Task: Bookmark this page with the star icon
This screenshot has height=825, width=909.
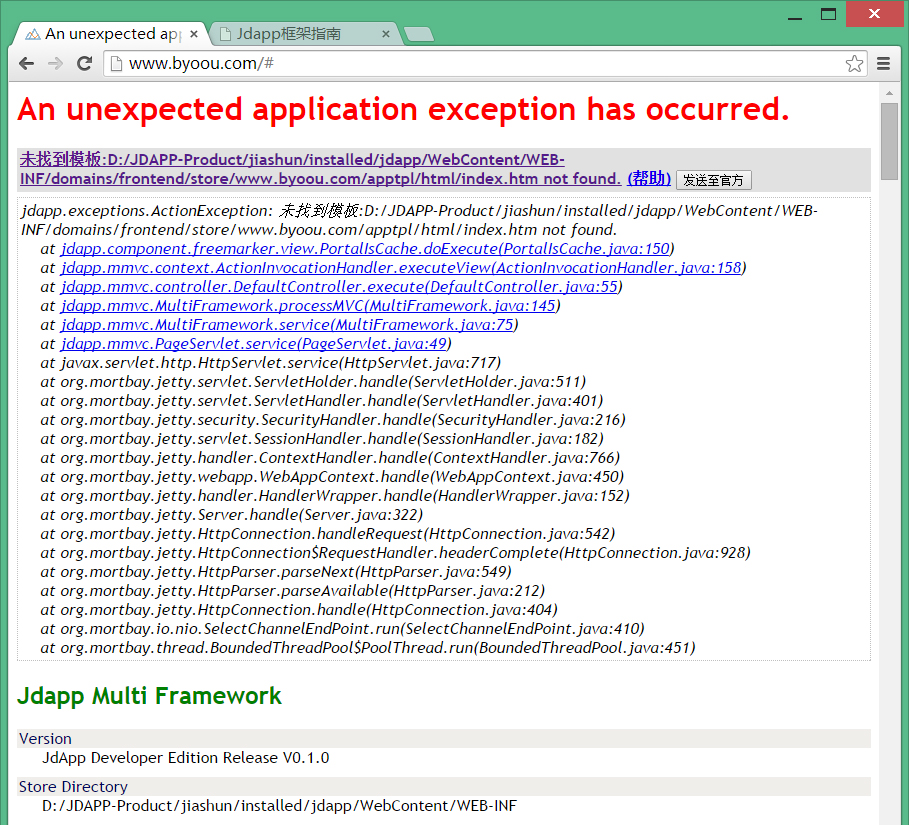Action: click(854, 64)
